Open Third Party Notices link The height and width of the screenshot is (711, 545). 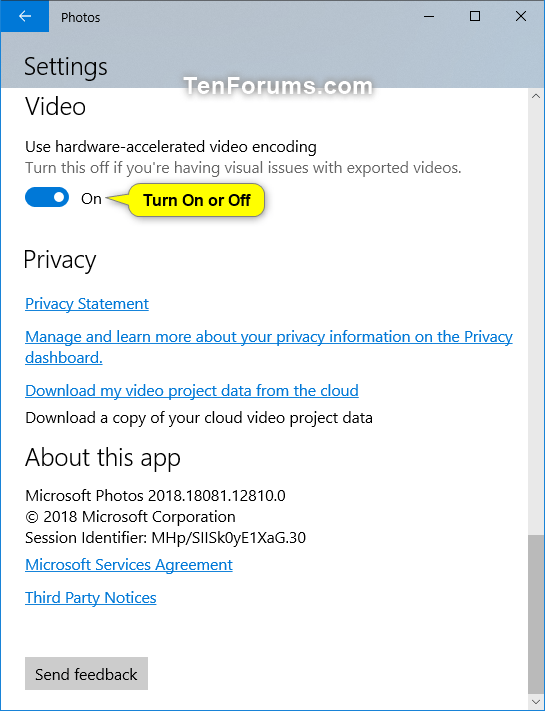(91, 598)
